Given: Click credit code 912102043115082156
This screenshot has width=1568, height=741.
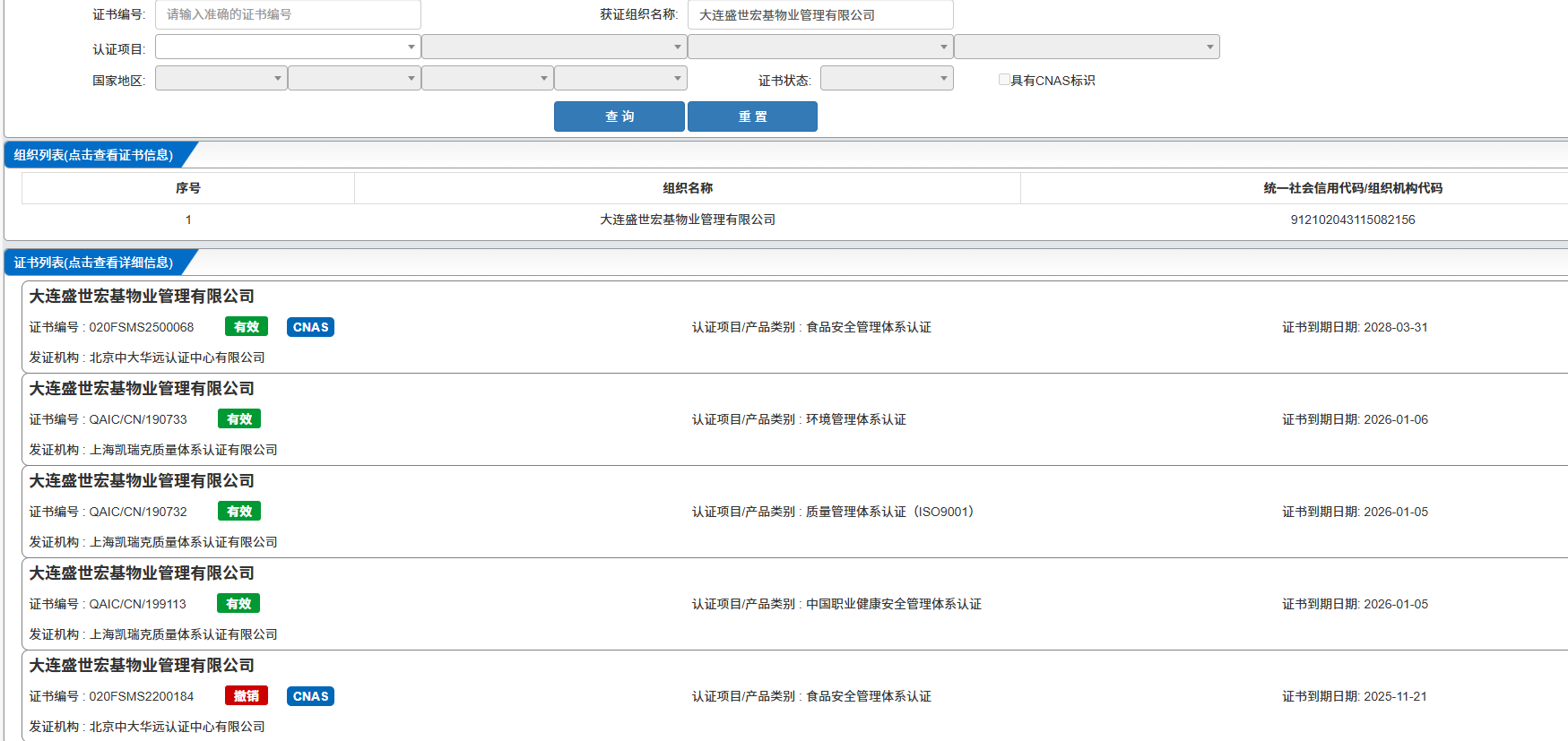Looking at the screenshot, I should (1353, 220).
